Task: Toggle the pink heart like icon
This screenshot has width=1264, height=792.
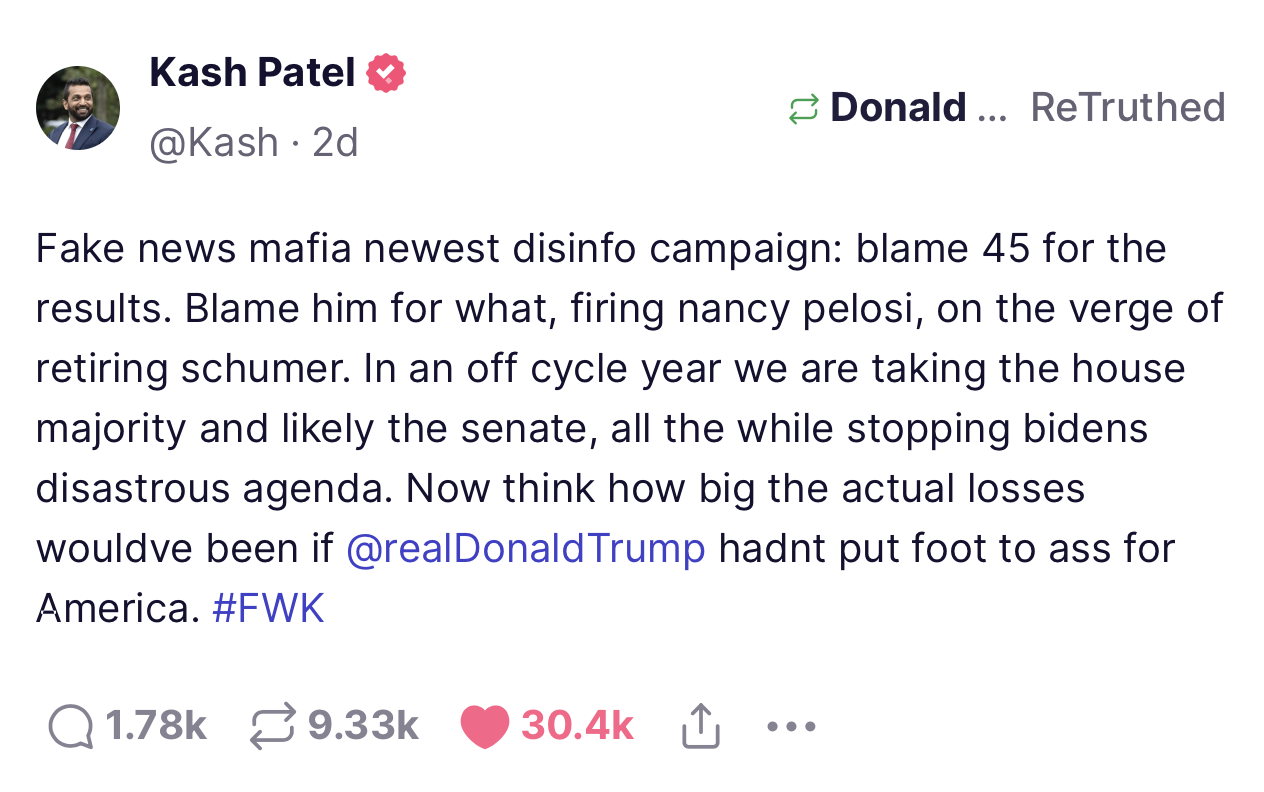Action: point(485,726)
